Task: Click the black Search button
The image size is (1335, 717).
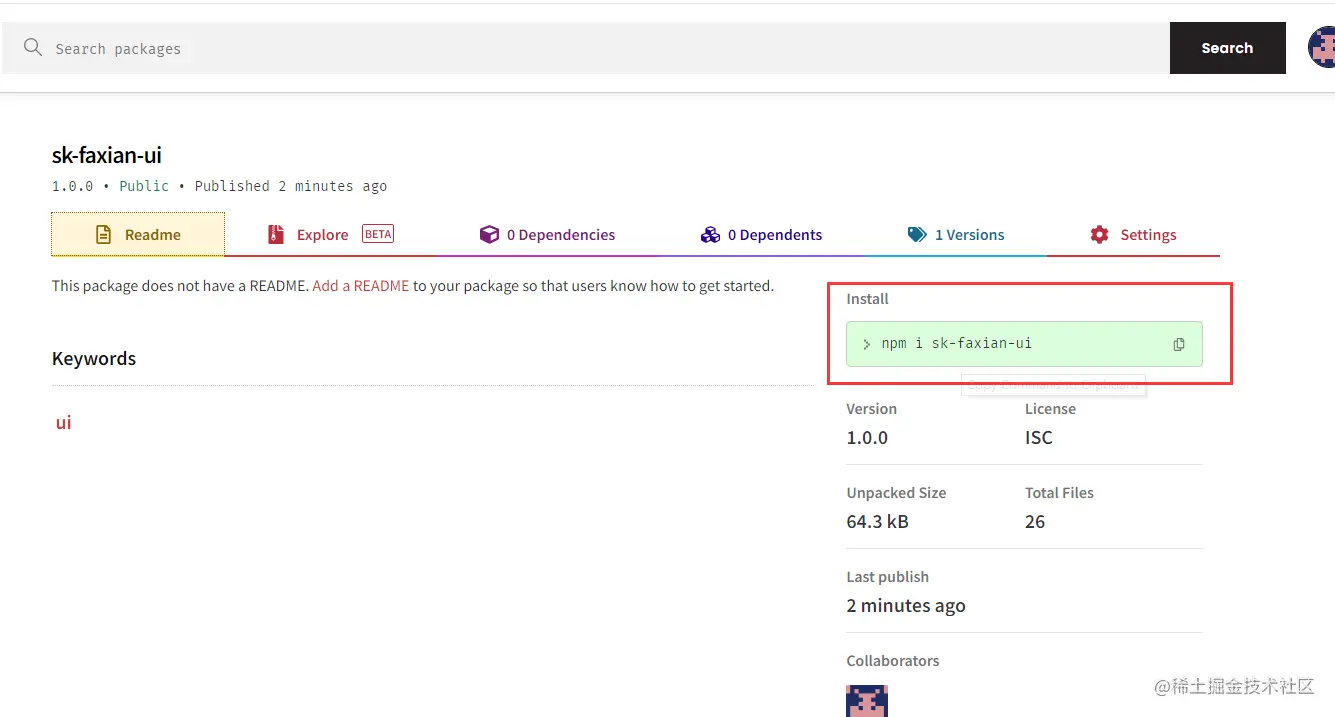Action: click(x=1227, y=48)
